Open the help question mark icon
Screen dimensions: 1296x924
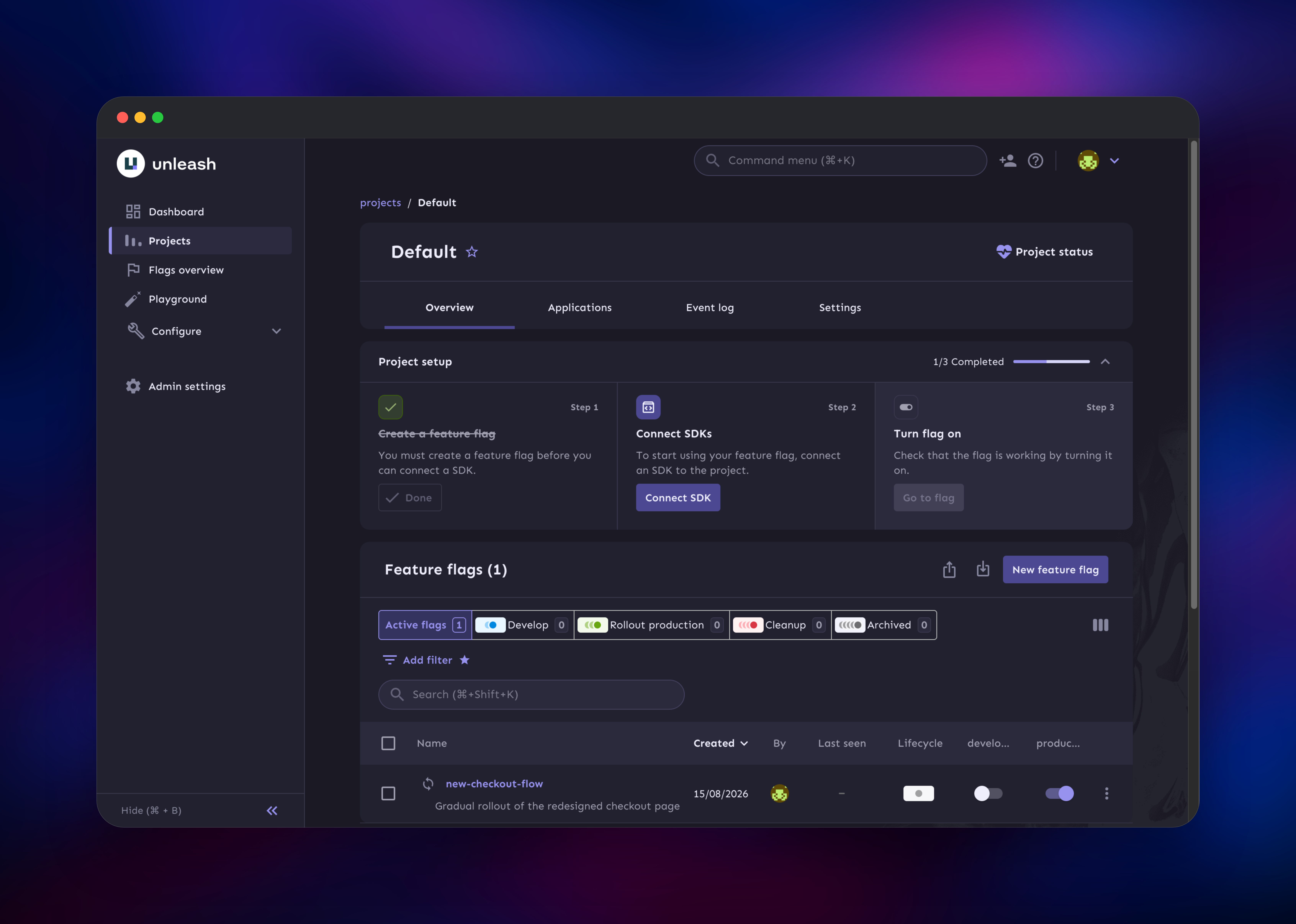click(x=1035, y=160)
